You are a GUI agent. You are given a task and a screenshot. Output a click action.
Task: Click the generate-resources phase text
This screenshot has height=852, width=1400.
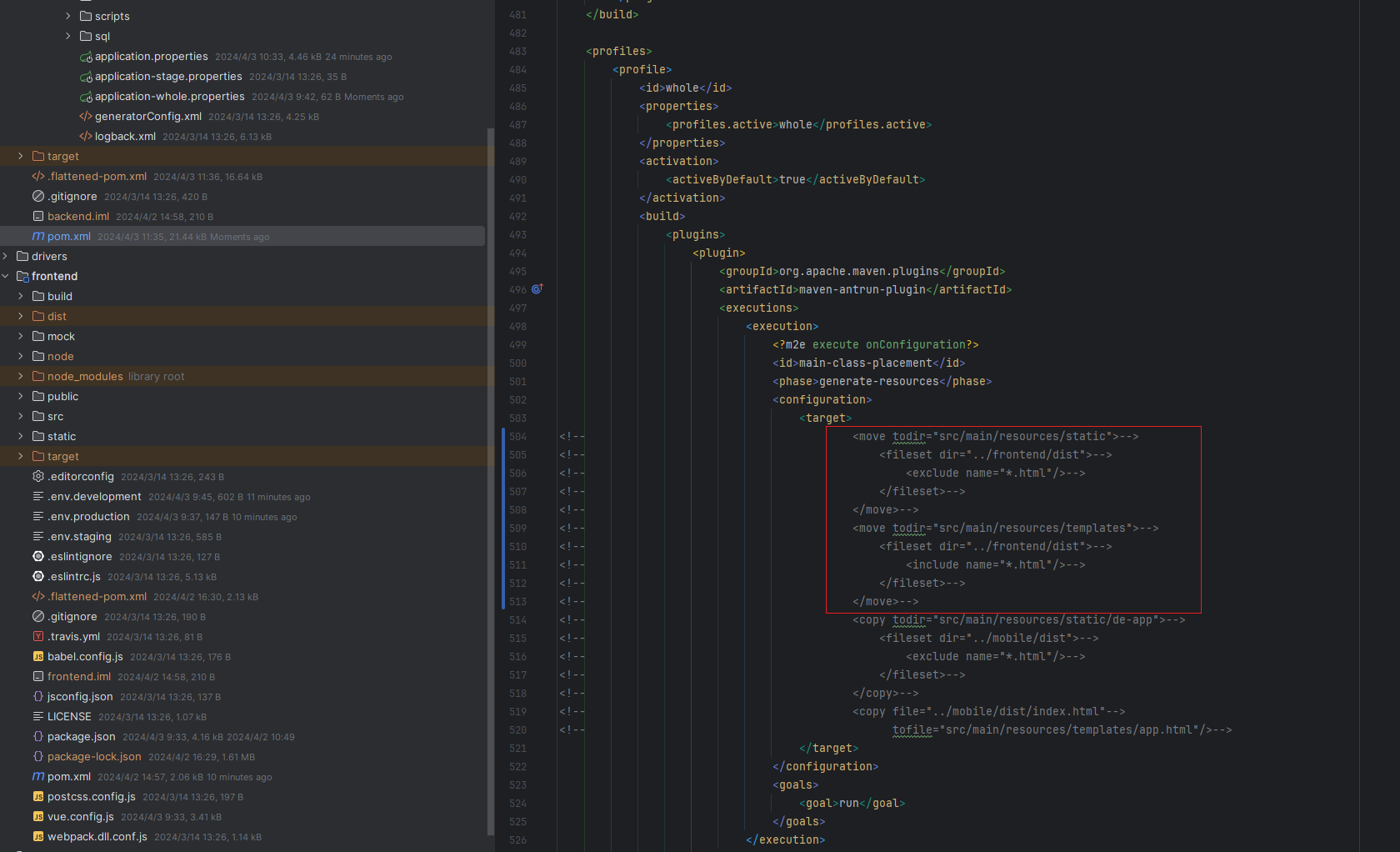879,381
